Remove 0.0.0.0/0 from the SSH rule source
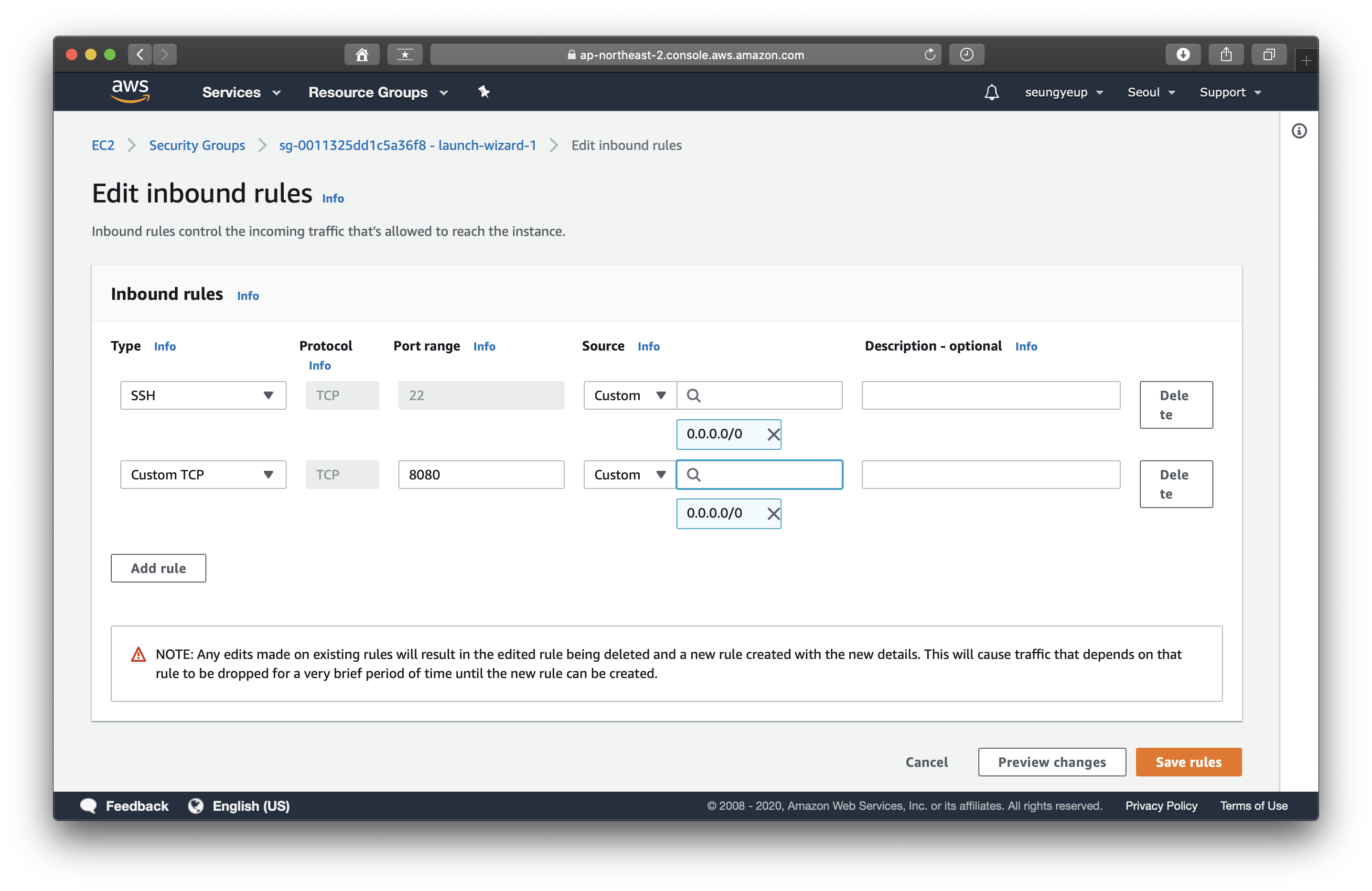The width and height of the screenshot is (1372, 891). (773, 434)
